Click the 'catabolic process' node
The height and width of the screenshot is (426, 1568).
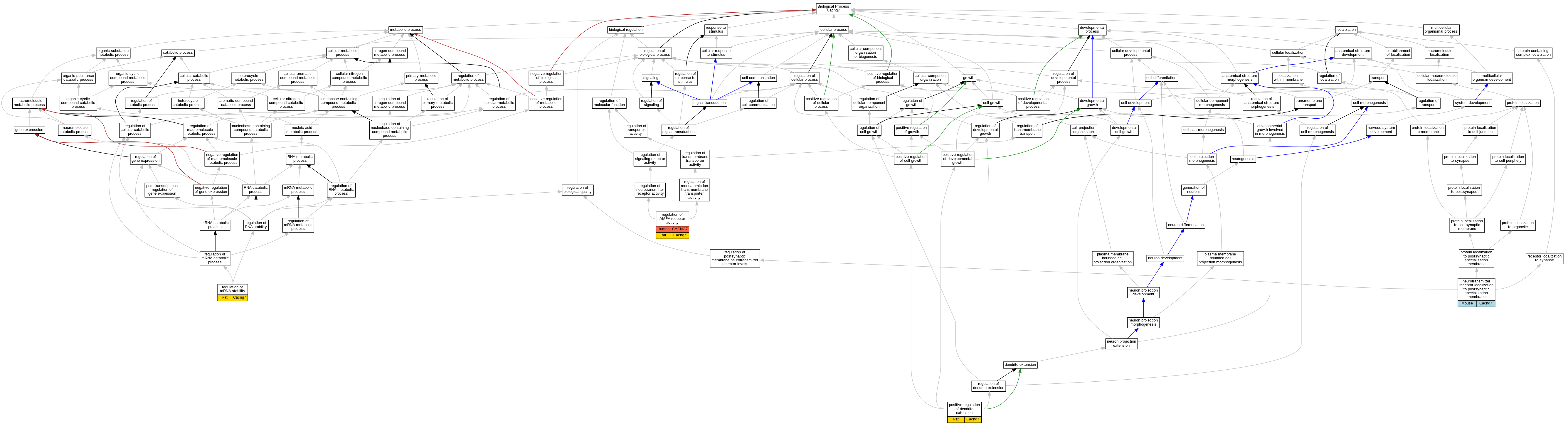click(178, 52)
